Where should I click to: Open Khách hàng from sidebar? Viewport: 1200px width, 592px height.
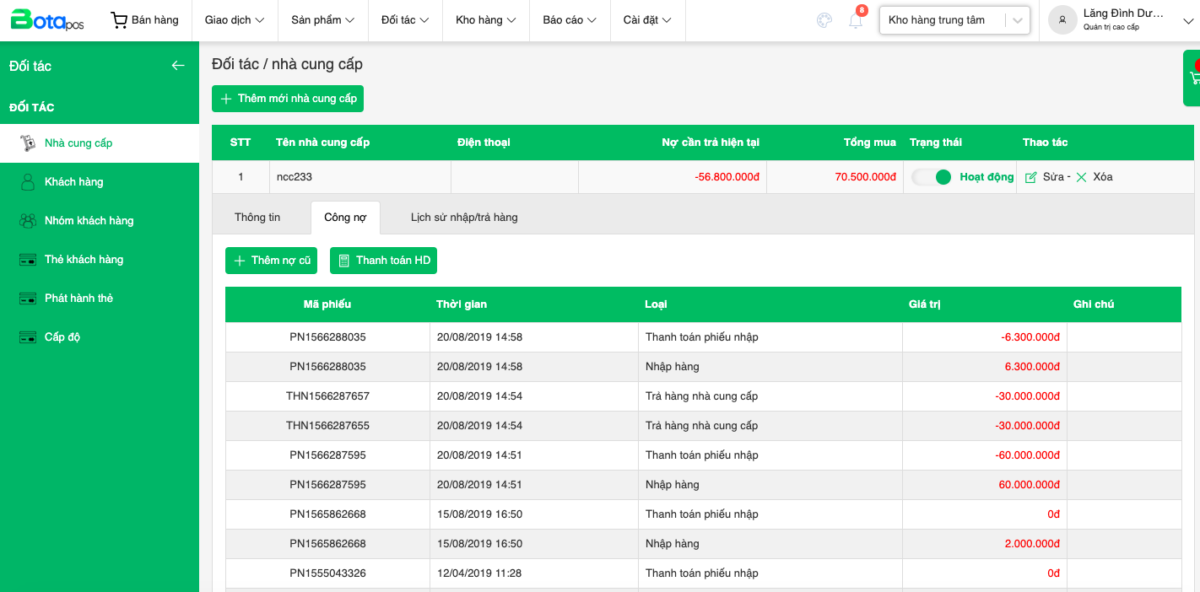pyautogui.click(x=73, y=182)
